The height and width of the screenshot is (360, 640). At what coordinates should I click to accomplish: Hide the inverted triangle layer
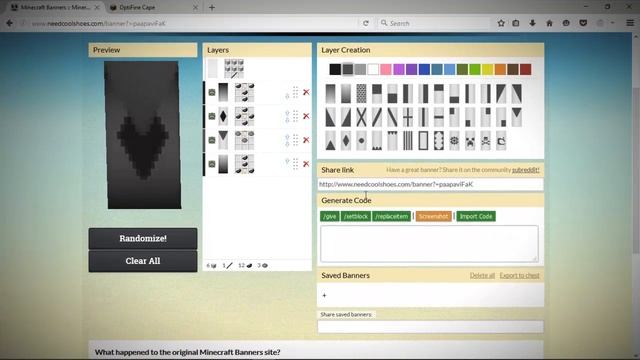tap(212, 140)
